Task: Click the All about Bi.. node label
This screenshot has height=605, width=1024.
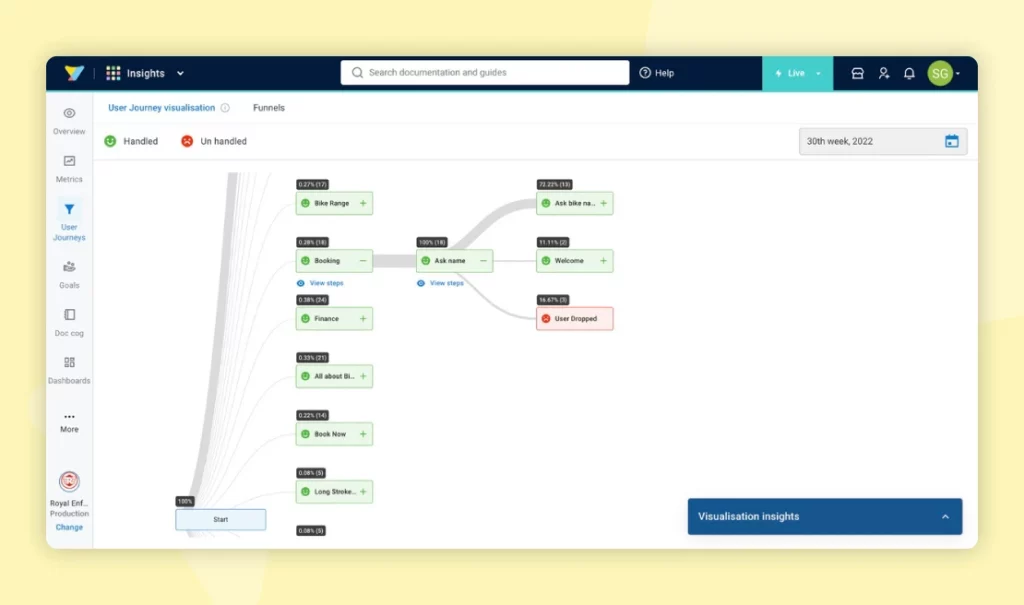Action: pyautogui.click(x=334, y=376)
